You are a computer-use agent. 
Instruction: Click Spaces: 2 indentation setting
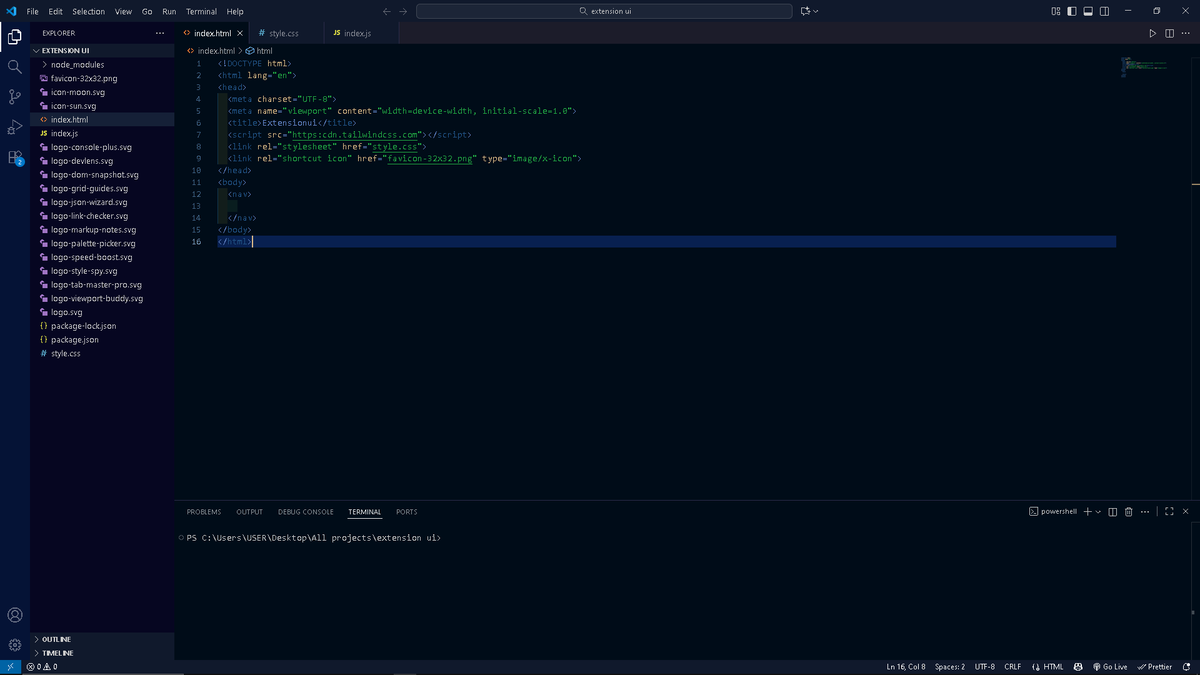point(950,667)
